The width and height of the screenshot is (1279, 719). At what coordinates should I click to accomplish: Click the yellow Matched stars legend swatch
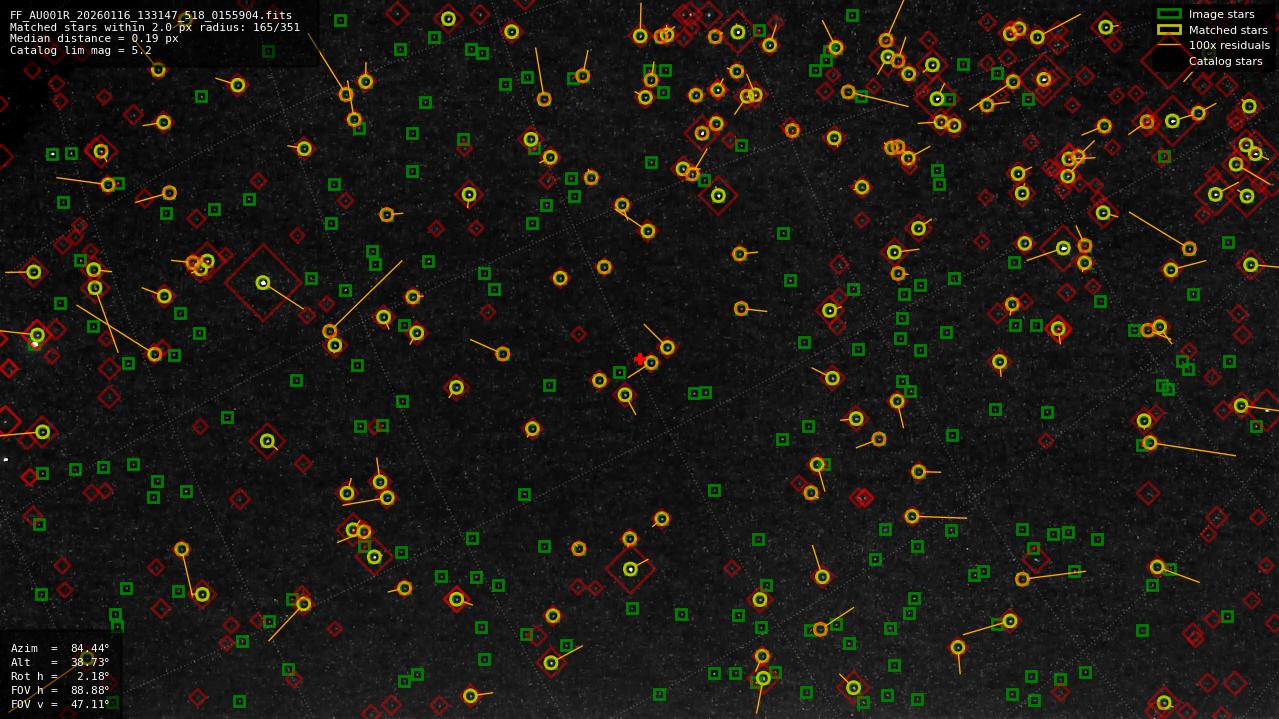tap(1169, 30)
